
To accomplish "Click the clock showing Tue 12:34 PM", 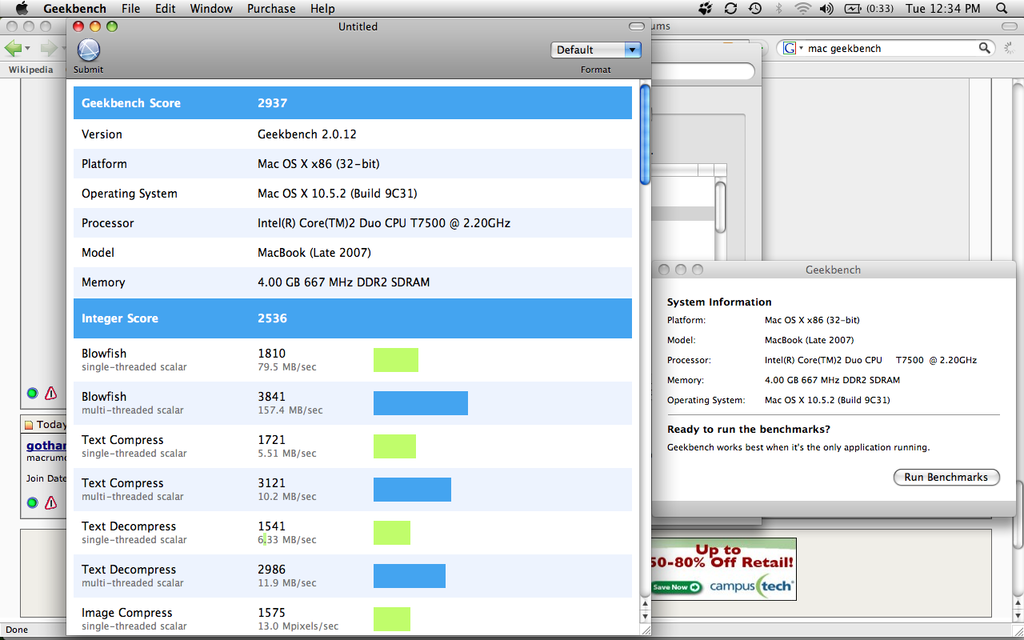I will tap(942, 8).
